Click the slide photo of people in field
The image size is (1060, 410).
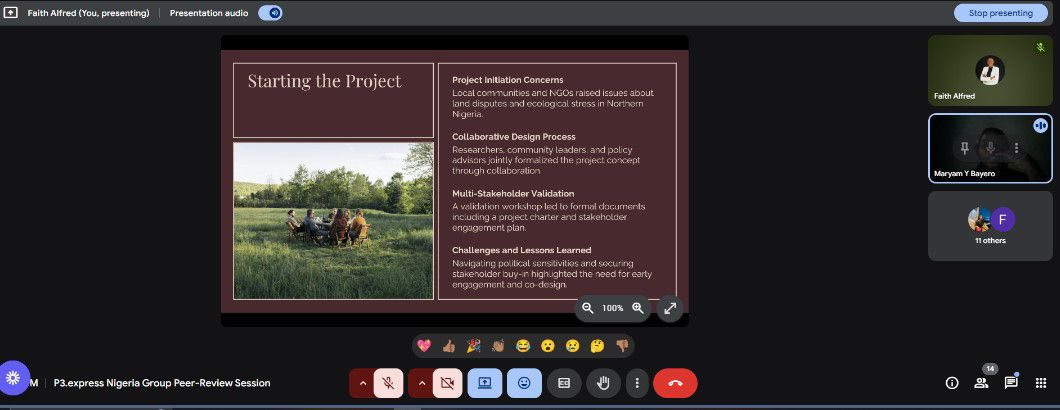[x=333, y=221]
